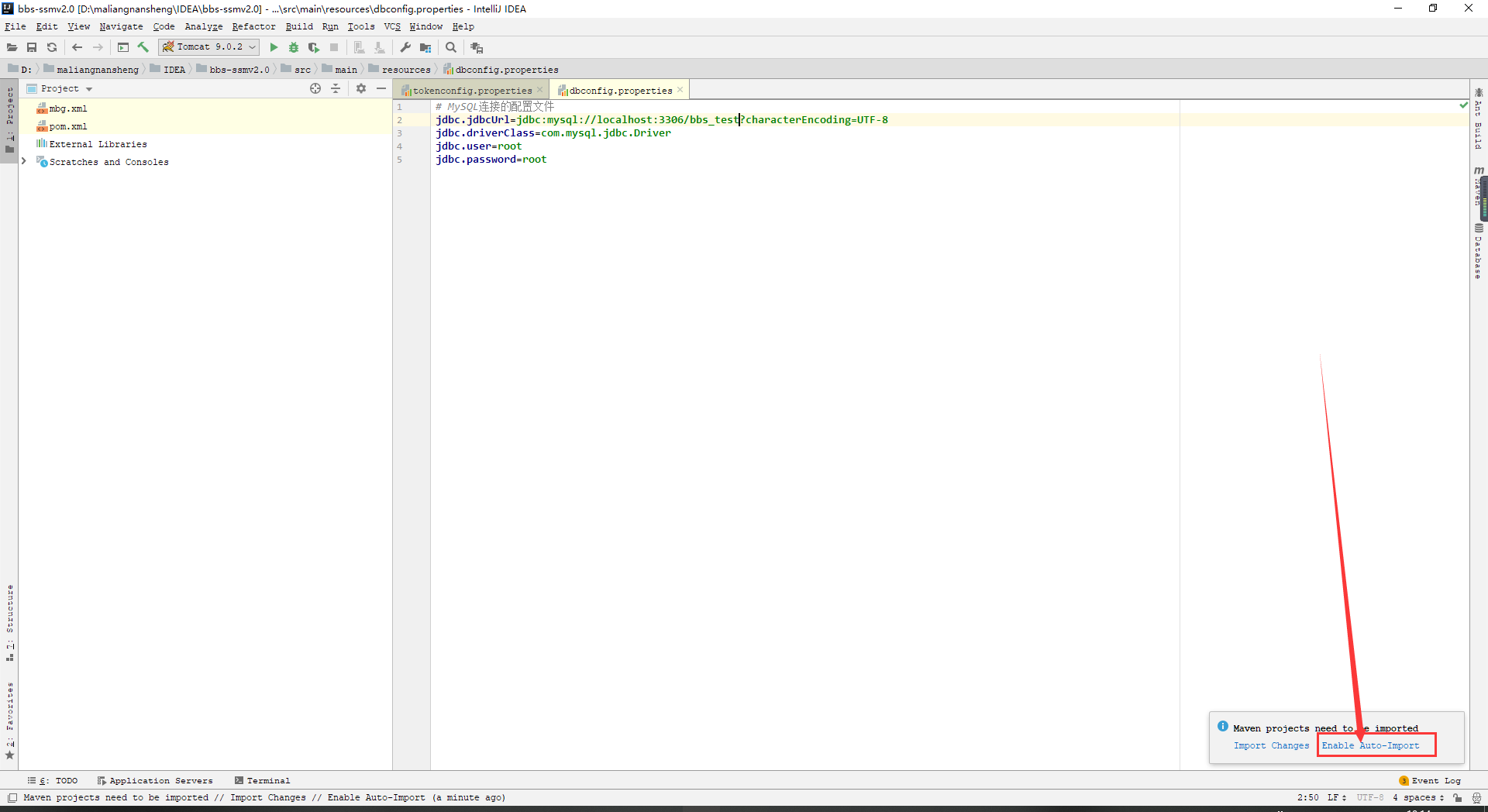1488x812 pixels.
Task: Open Settings via the wrench icon
Action: 405,47
